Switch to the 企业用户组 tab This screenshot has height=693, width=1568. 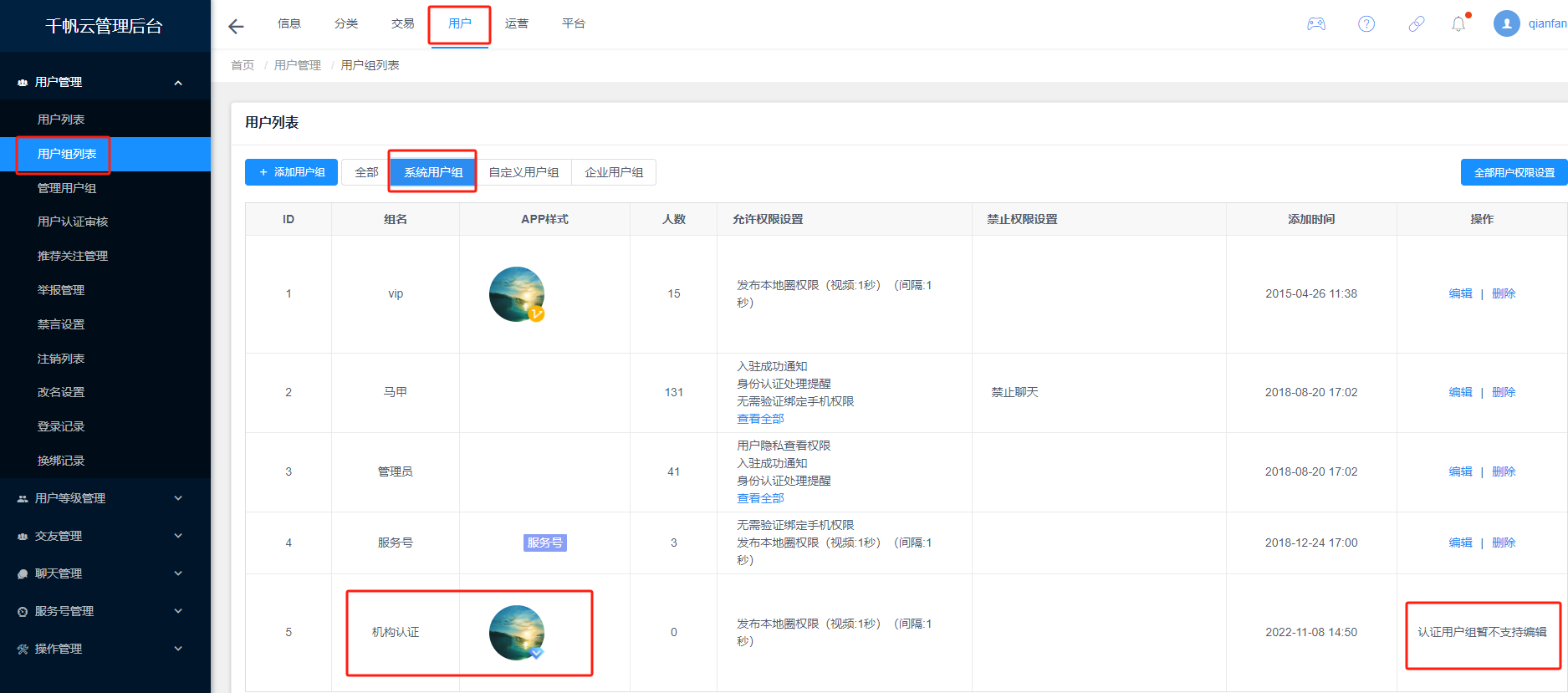pyautogui.click(x=614, y=172)
